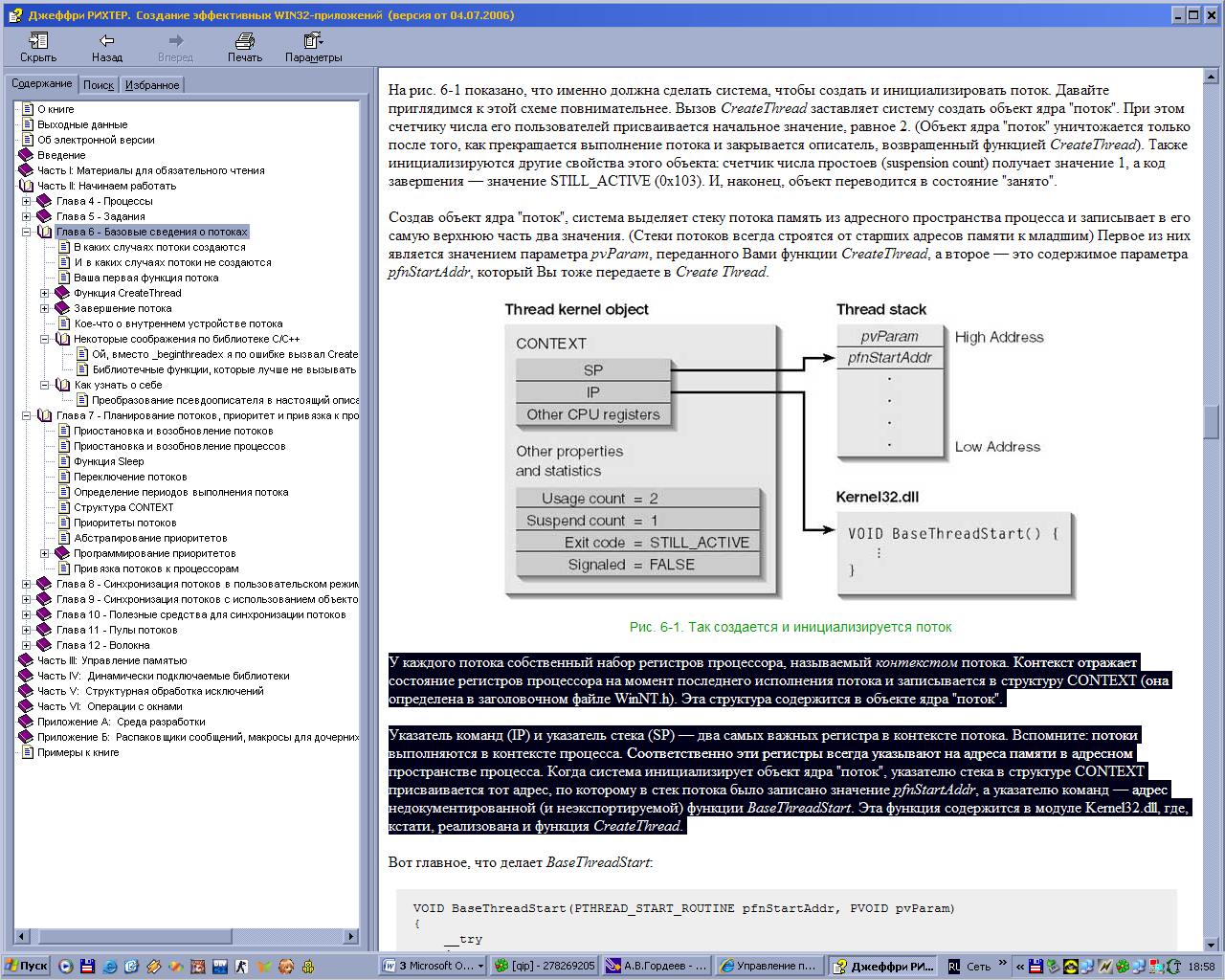
Task: Collapse Глава 6 - Базовые сведения о потоках
Action: (x=27, y=232)
